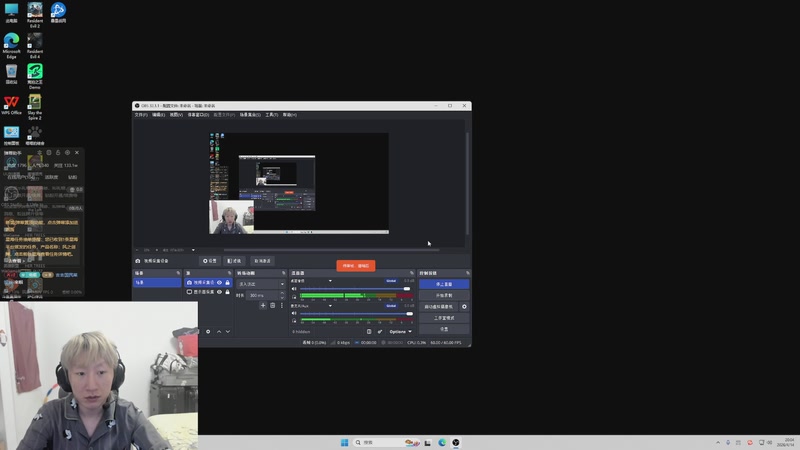This screenshot has height=450, width=800.
Task: Open WPS Office desktop shortcut
Action: 11,105
